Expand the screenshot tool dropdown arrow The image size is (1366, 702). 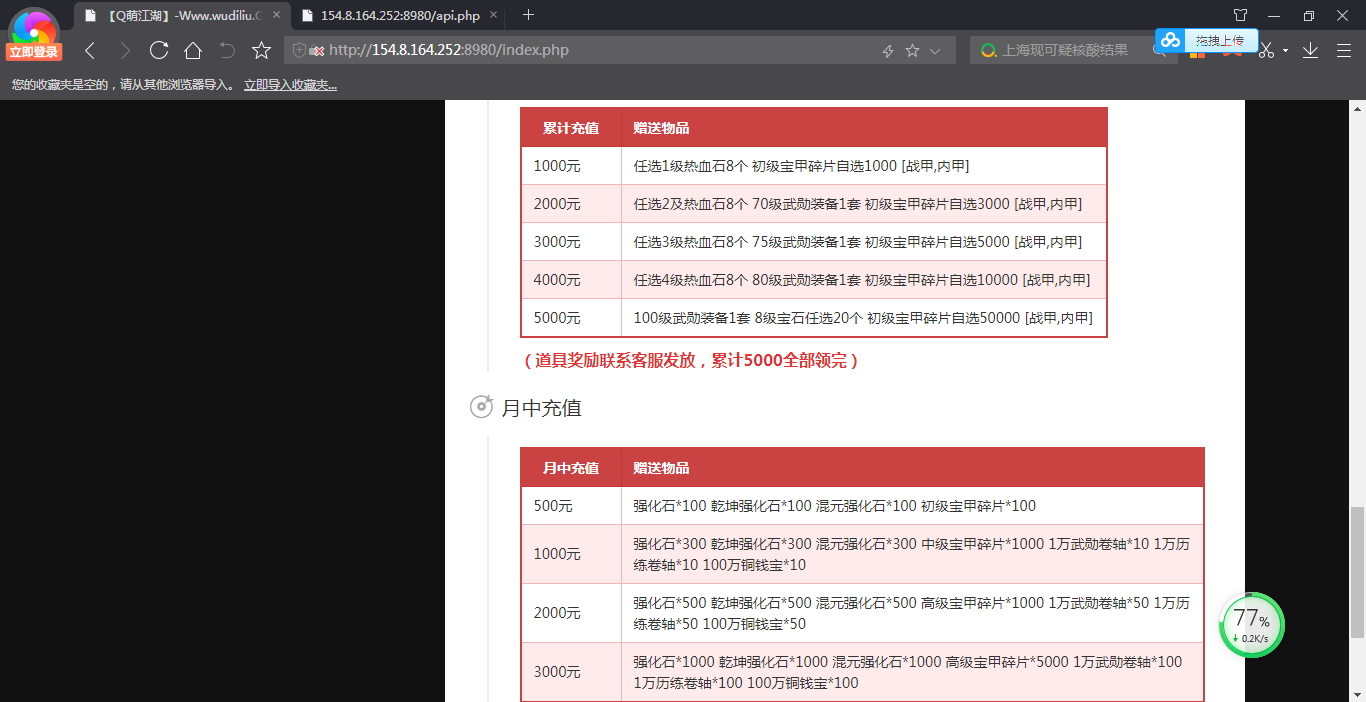1286,51
